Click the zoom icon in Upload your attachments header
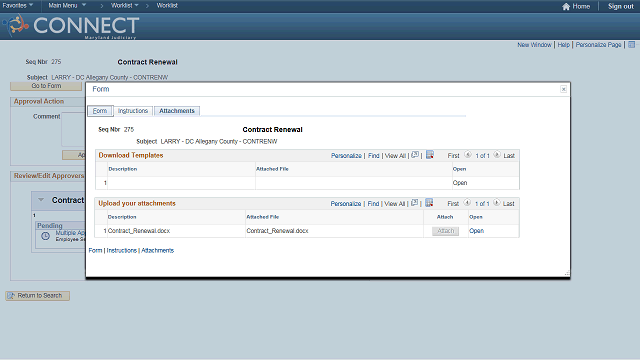The image size is (640, 360). tap(415, 203)
